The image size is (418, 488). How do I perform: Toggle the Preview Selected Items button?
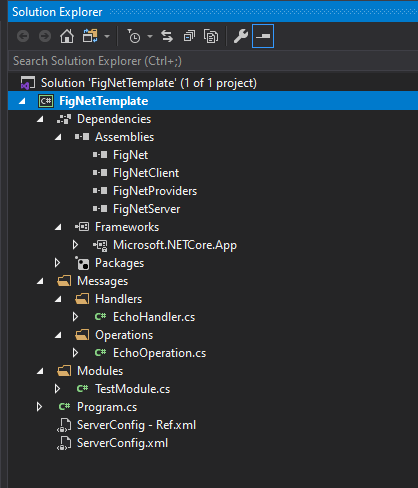click(x=263, y=36)
